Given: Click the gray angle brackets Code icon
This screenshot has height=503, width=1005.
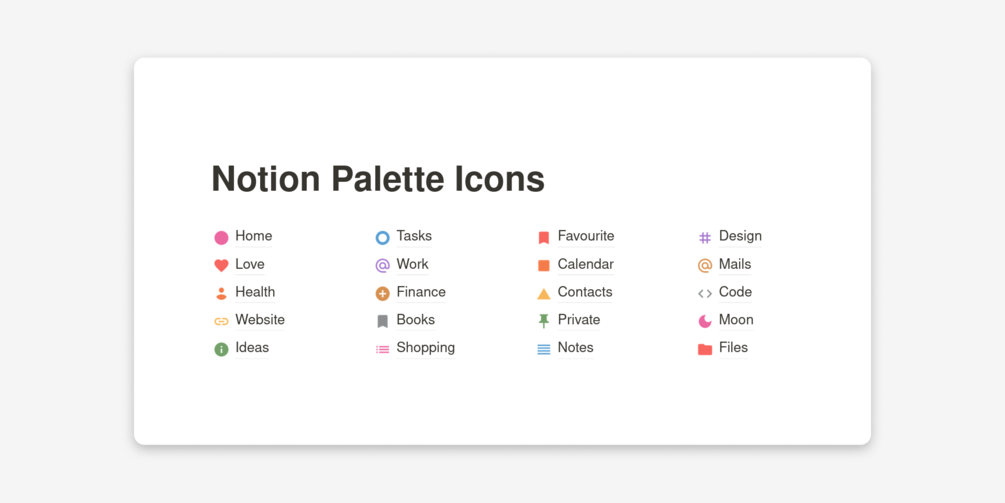Looking at the screenshot, I should coord(705,293).
